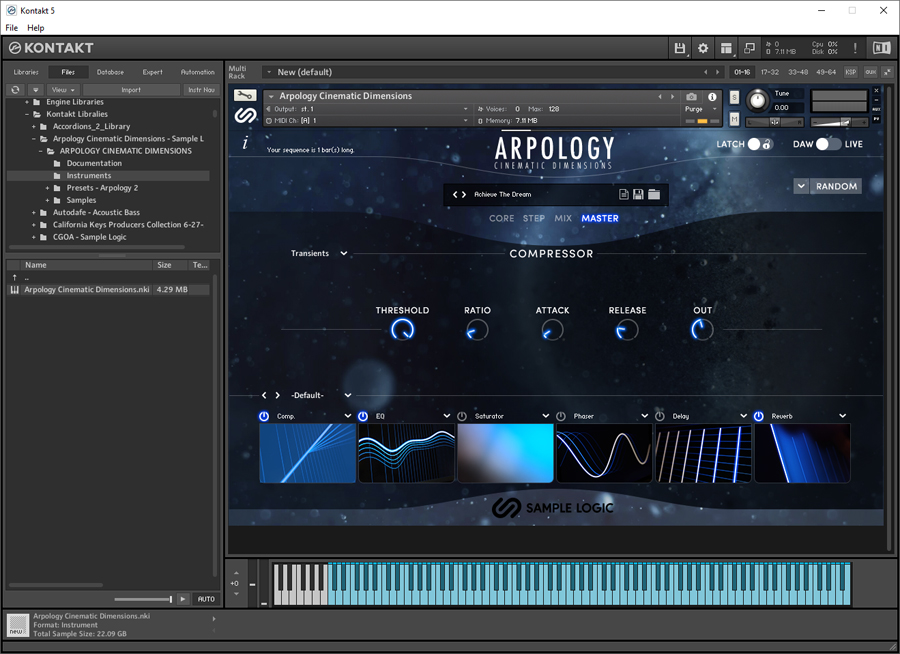Open Kontakt options gear icon

tap(703, 48)
